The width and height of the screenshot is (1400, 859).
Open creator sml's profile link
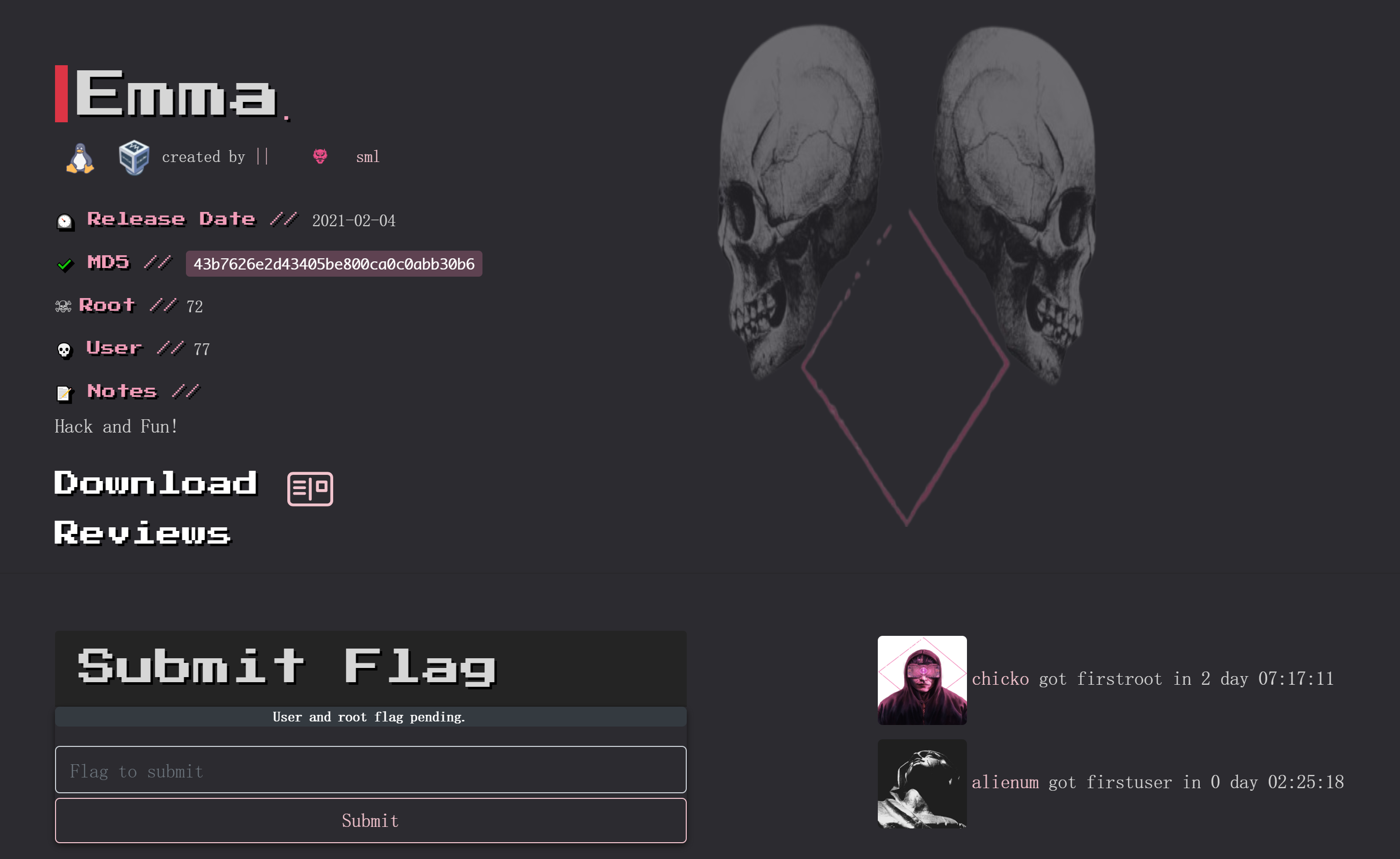pos(368,157)
